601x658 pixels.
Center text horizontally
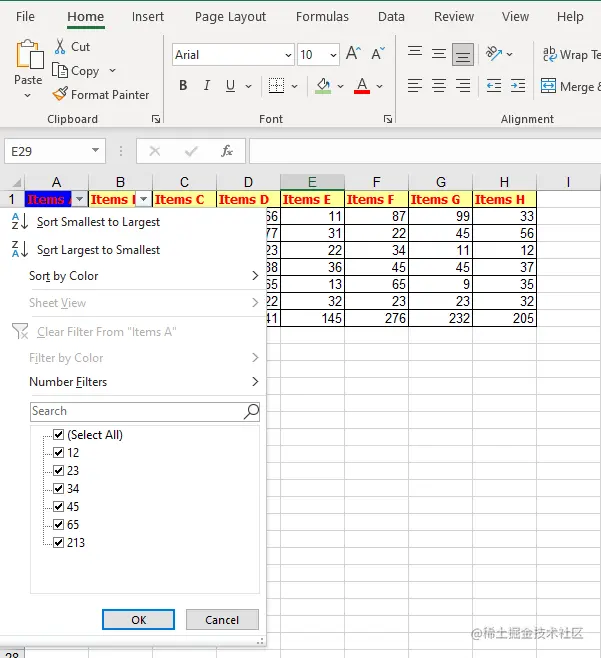tap(439, 86)
